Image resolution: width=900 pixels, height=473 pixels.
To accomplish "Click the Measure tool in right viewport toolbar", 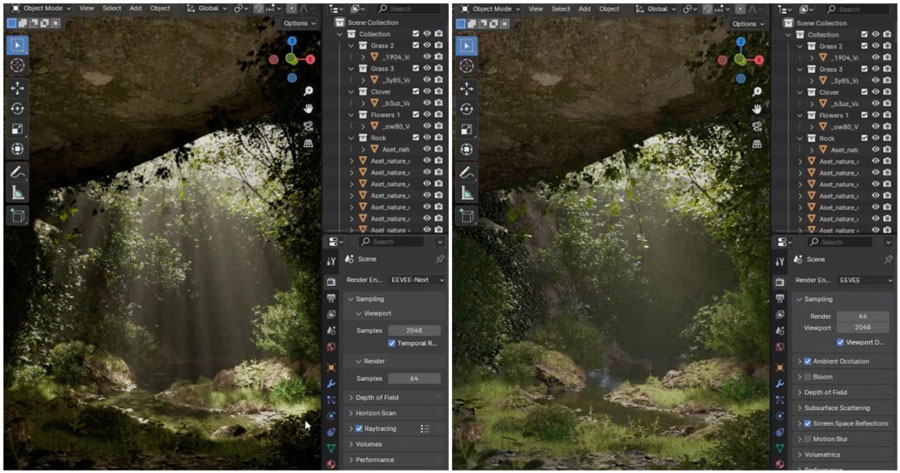I will point(467,193).
